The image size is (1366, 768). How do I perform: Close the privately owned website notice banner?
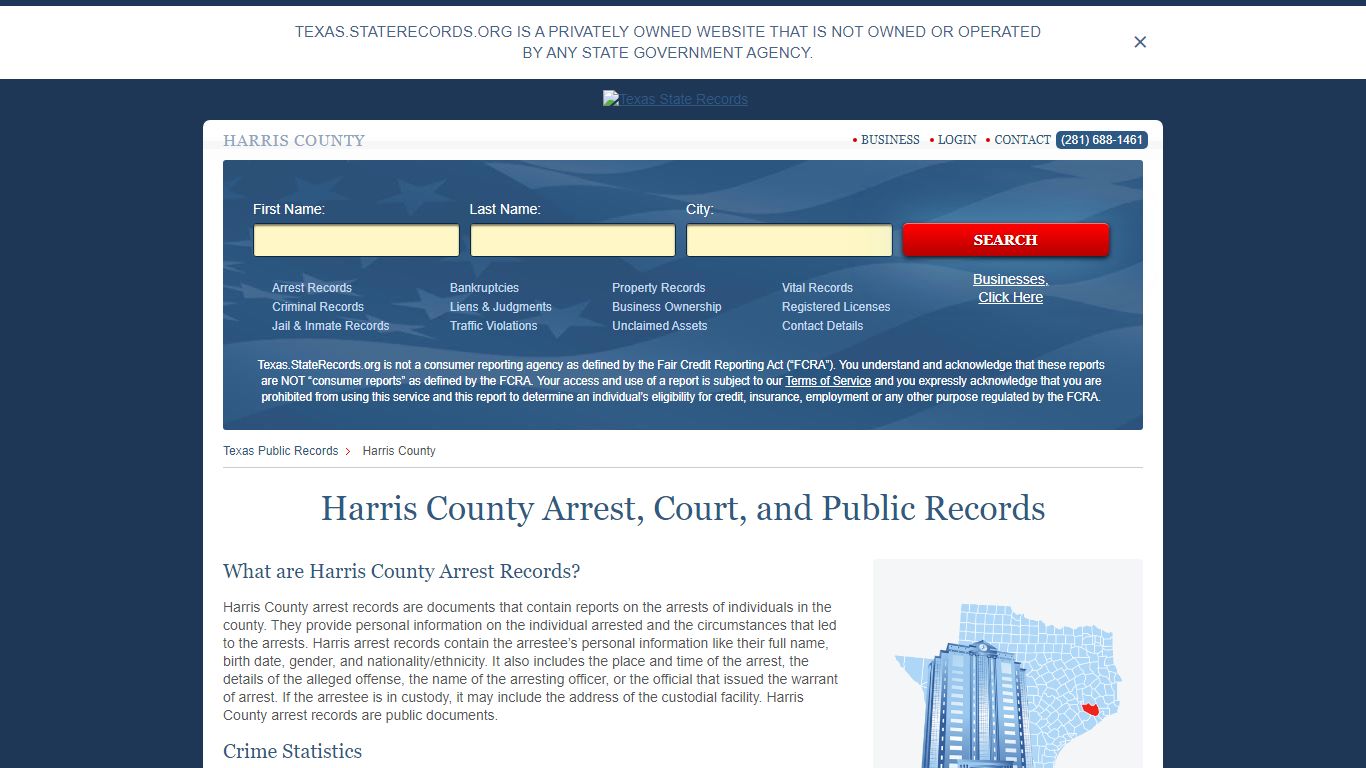[x=1140, y=42]
